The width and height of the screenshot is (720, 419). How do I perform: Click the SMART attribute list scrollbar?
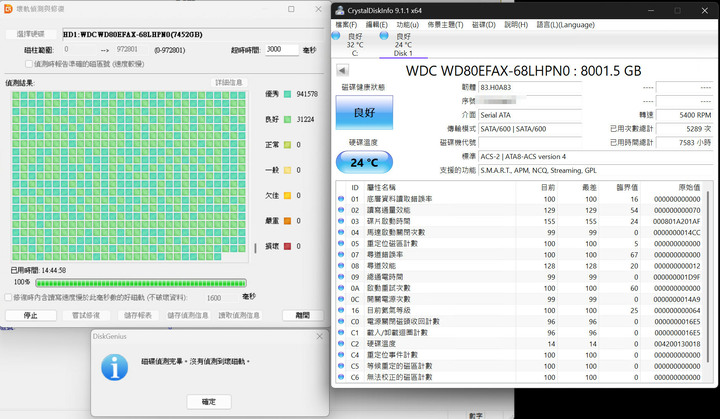coord(709,276)
